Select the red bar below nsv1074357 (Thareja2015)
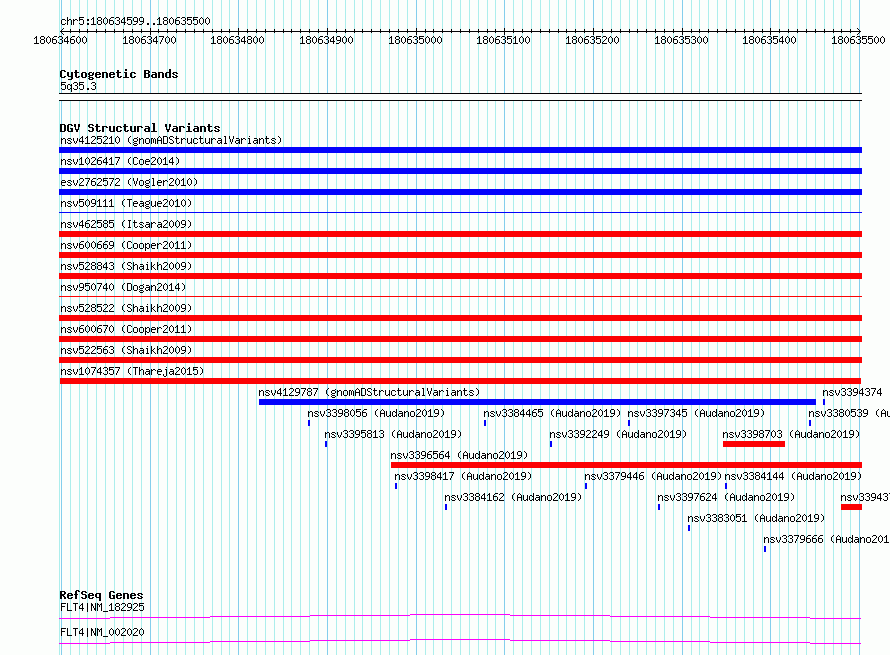The width and height of the screenshot is (890, 655). click(460, 381)
